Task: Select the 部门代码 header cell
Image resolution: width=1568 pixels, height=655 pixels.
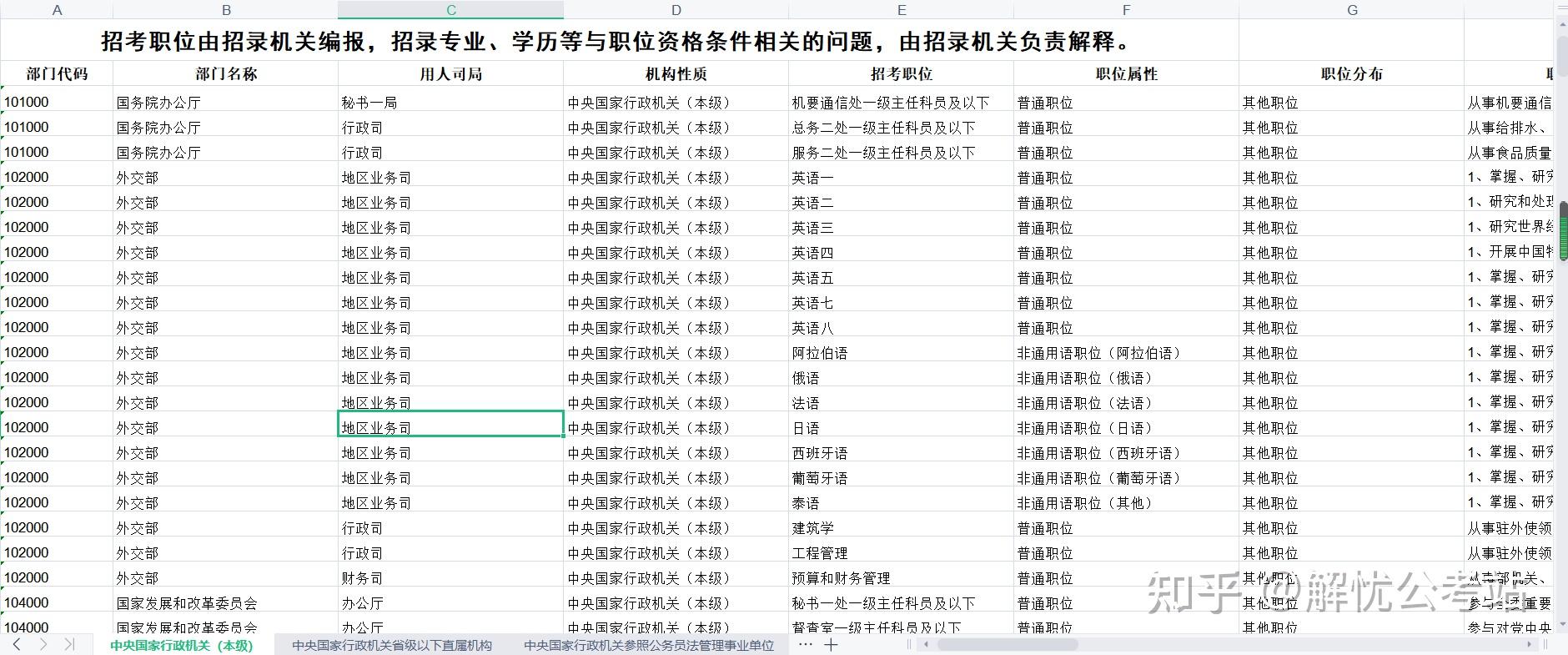Action: click(x=57, y=73)
